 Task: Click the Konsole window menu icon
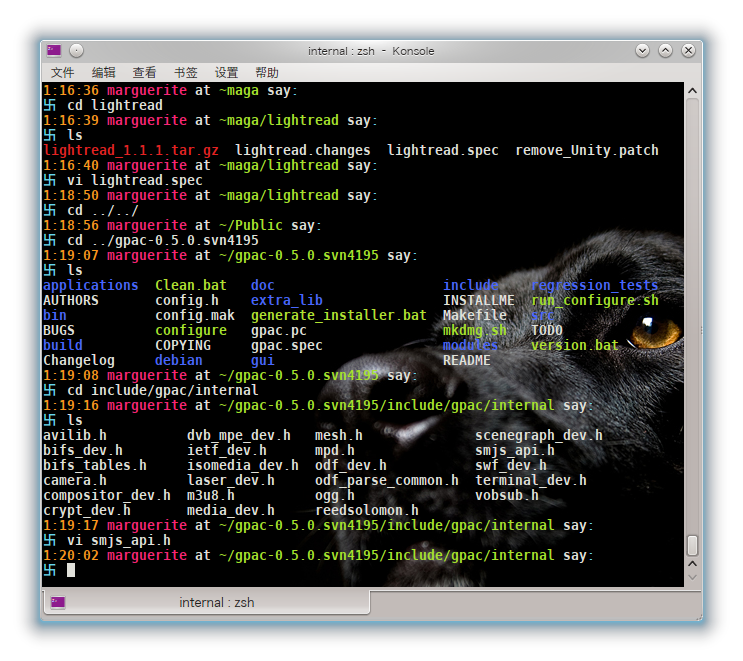(54, 50)
